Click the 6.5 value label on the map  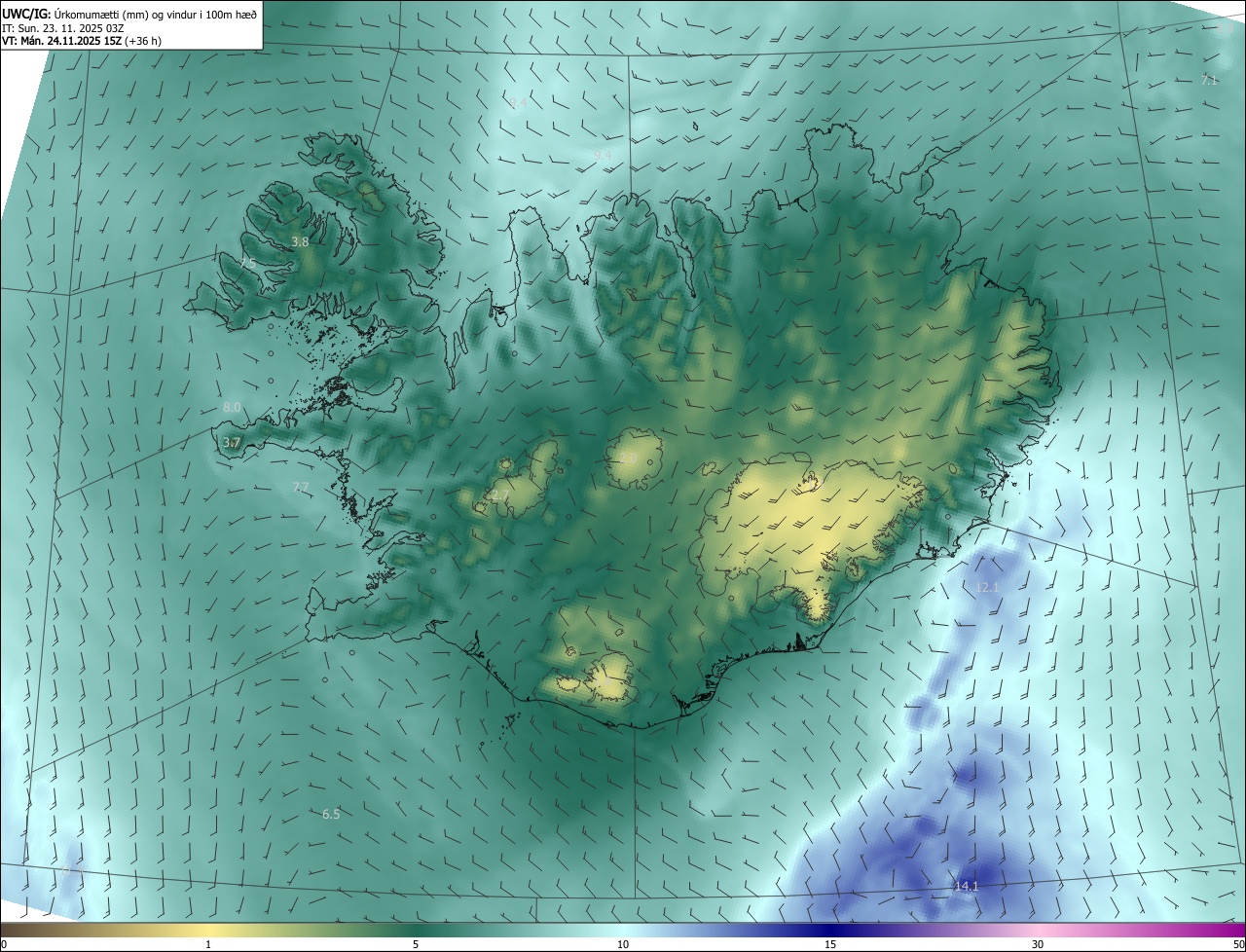[x=331, y=814]
